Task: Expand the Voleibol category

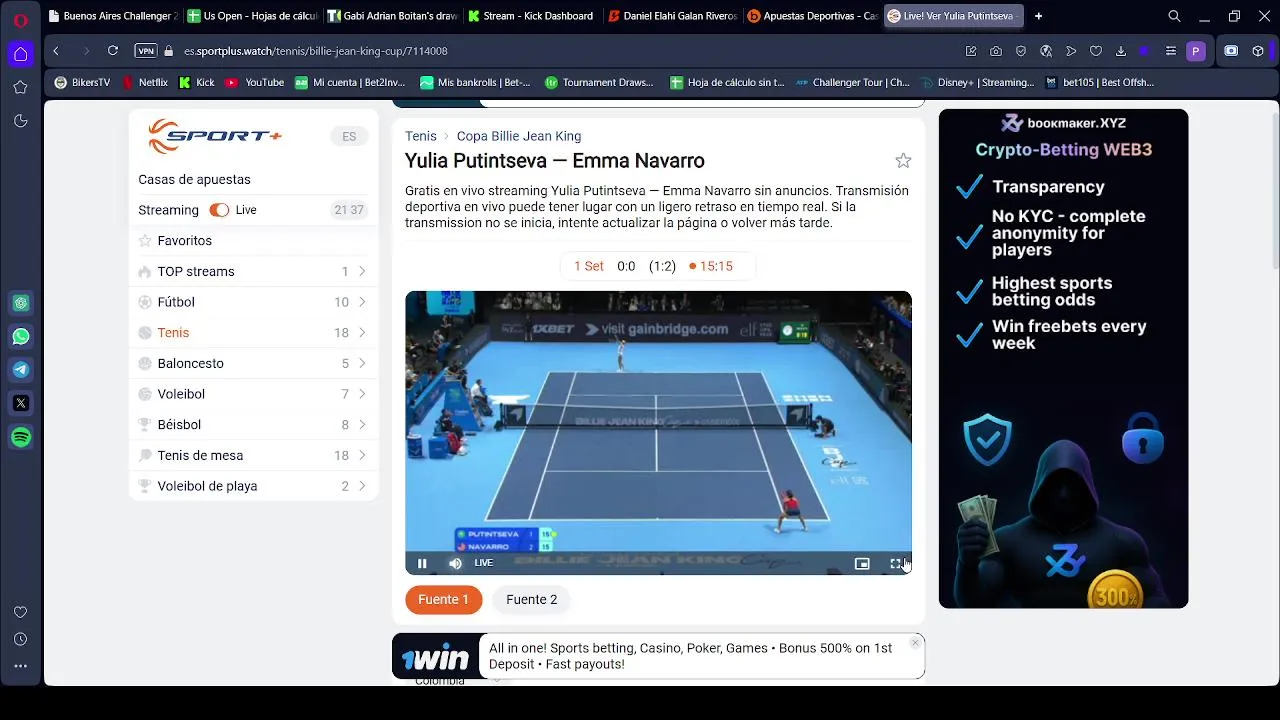Action: click(x=254, y=394)
